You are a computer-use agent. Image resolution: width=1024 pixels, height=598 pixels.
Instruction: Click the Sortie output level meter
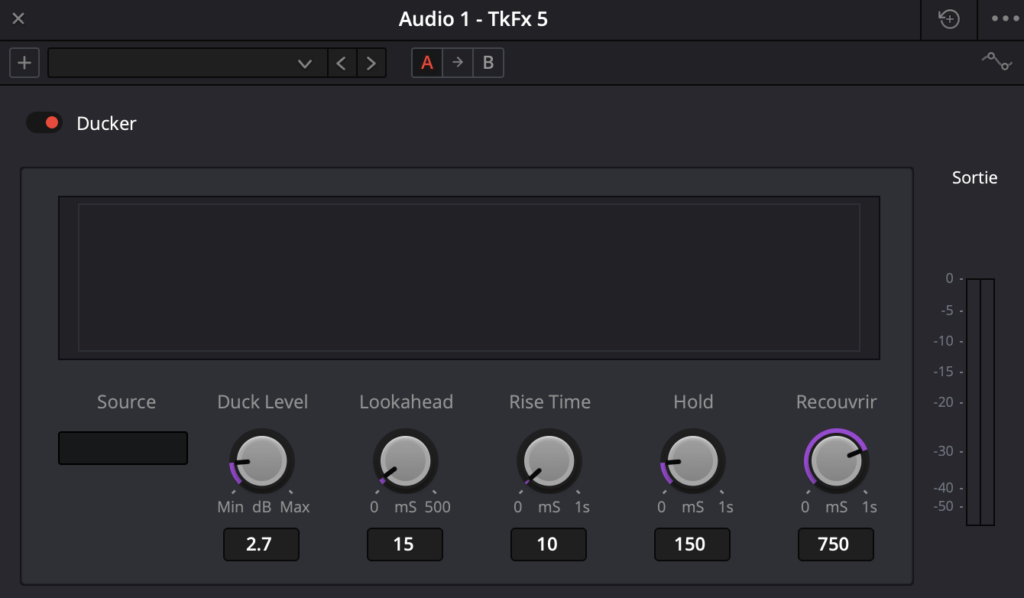click(x=980, y=401)
